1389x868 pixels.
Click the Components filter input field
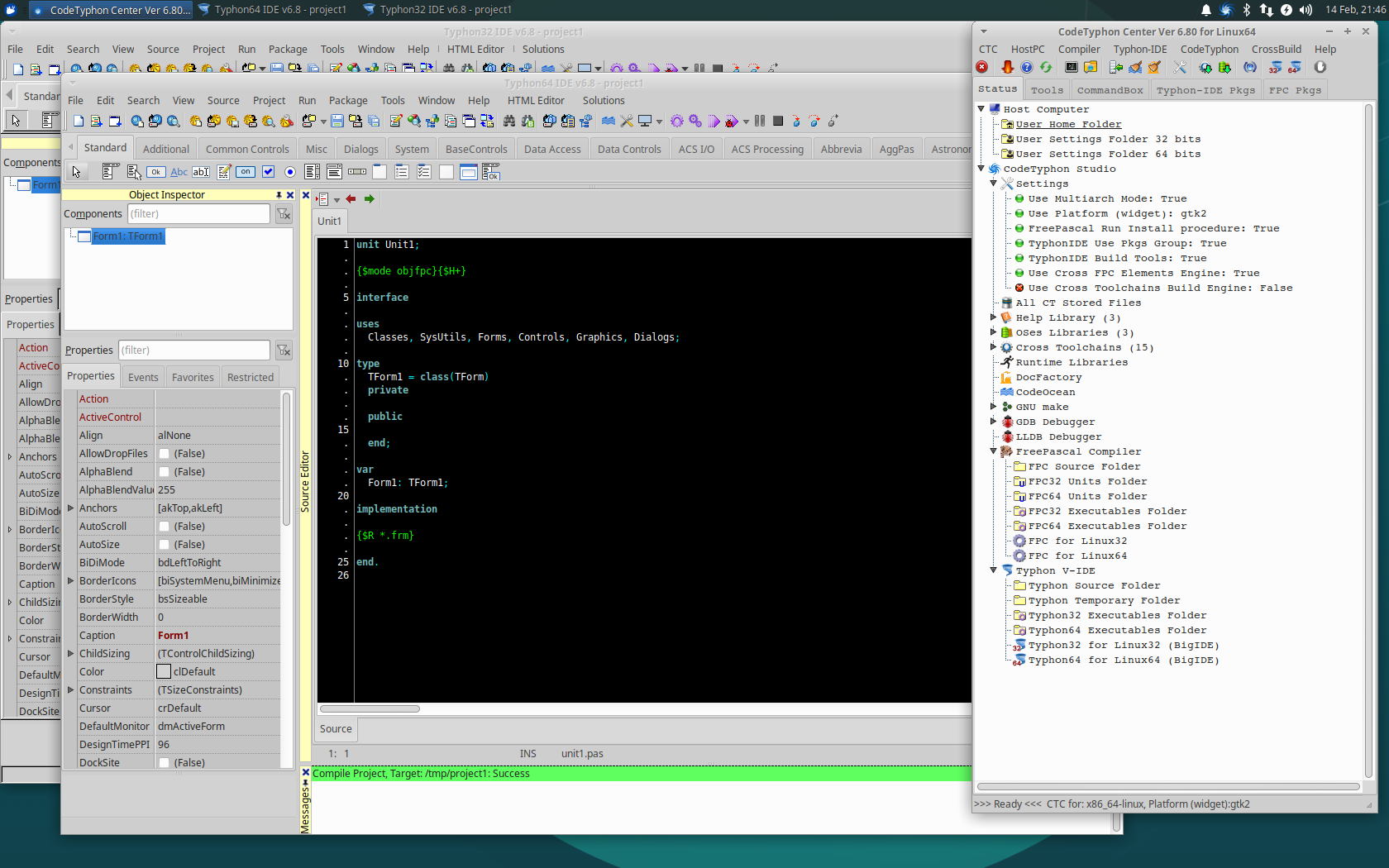click(198, 214)
